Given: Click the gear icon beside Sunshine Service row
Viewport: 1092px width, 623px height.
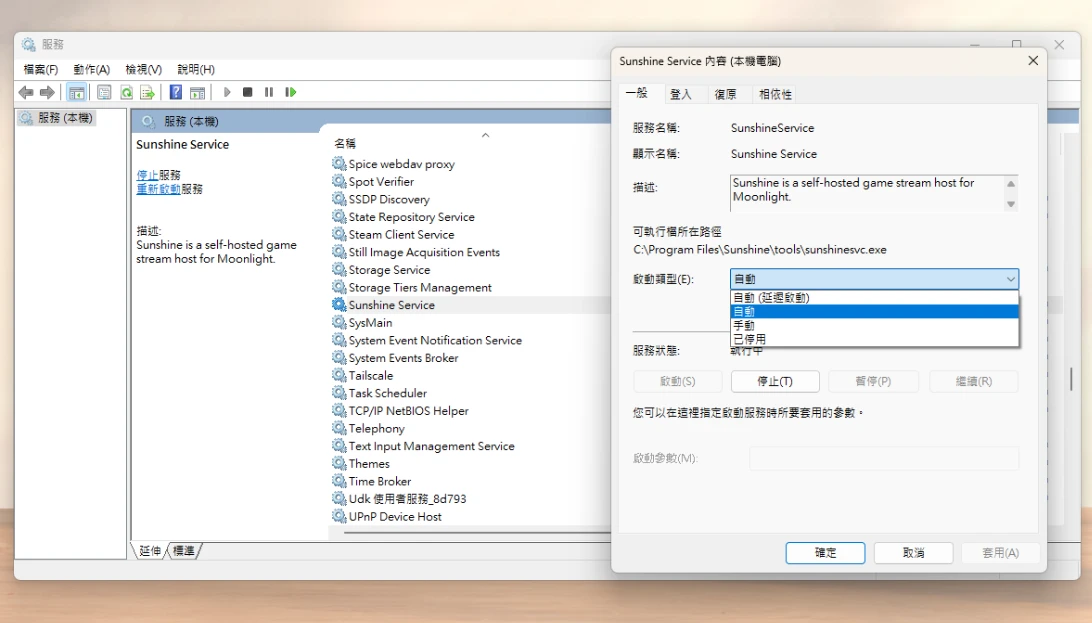Looking at the screenshot, I should (x=339, y=305).
